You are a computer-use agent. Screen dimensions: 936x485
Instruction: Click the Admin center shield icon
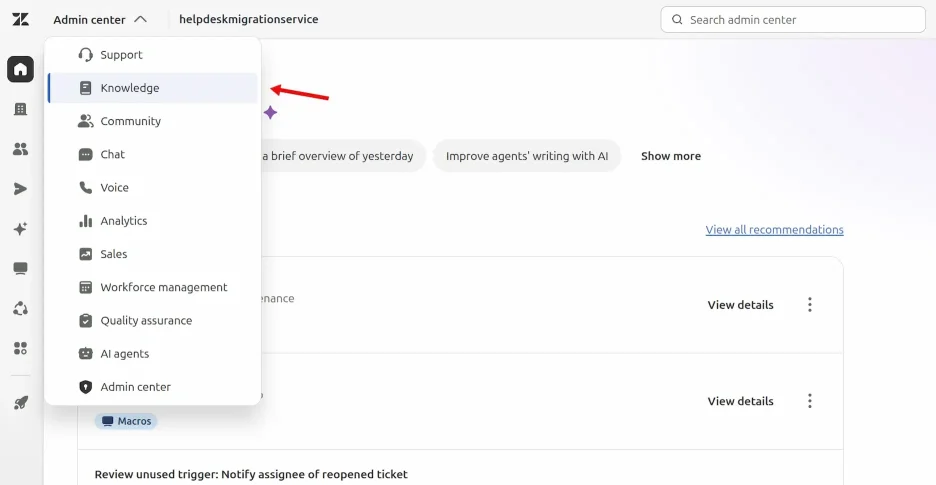coord(85,387)
